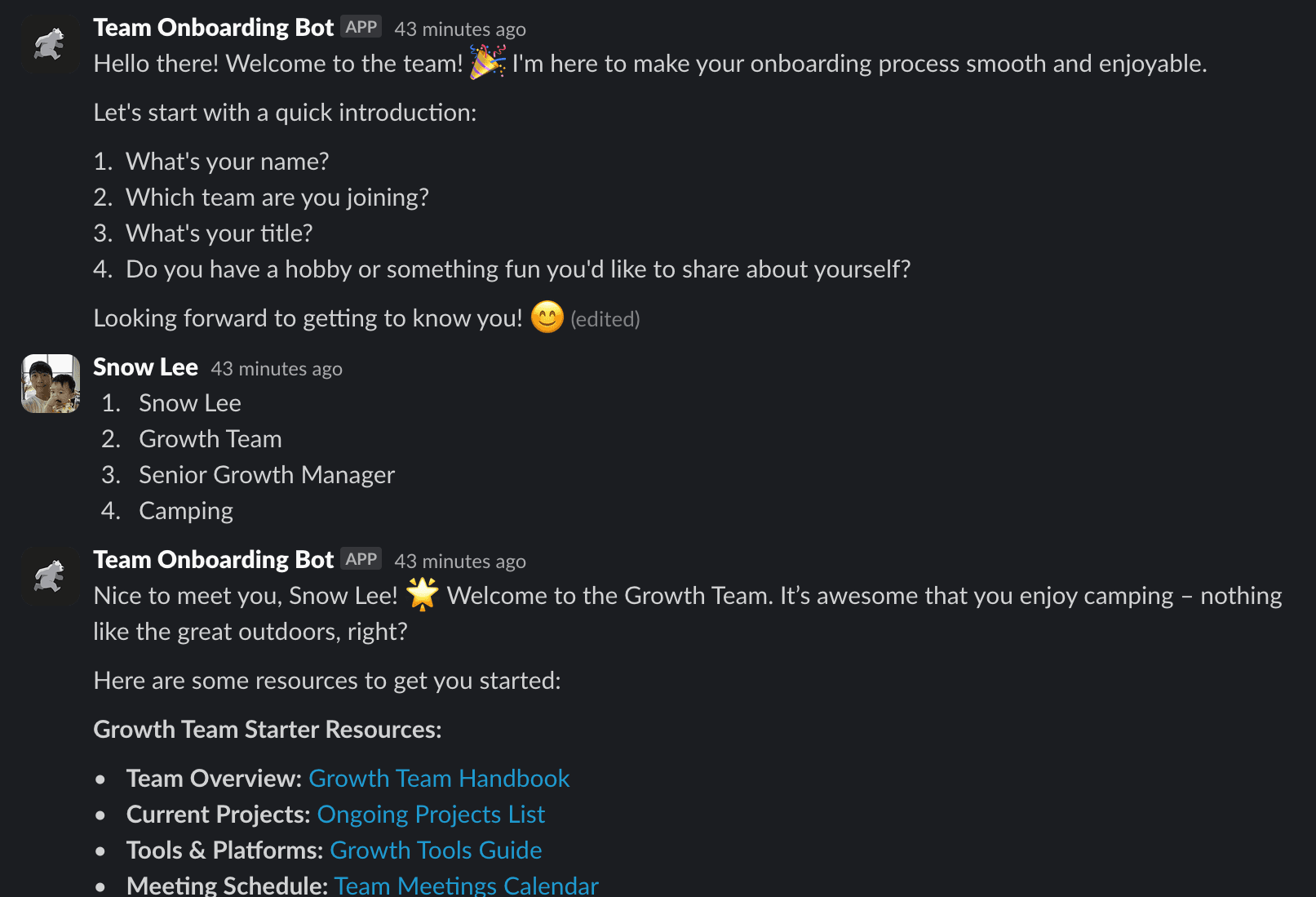Click the smiling face emoji
Viewport: 1316px width, 897px height.
547,318
